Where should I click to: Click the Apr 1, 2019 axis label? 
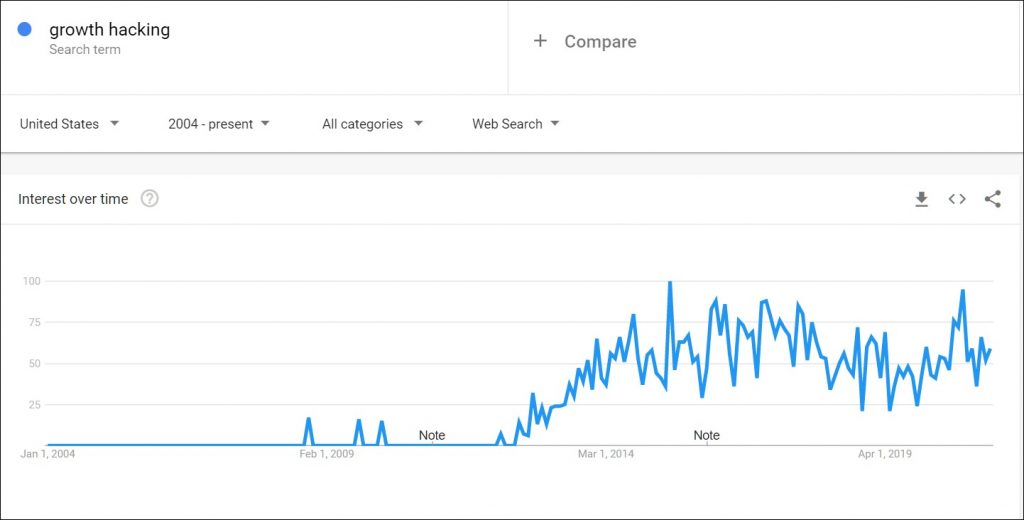885,454
